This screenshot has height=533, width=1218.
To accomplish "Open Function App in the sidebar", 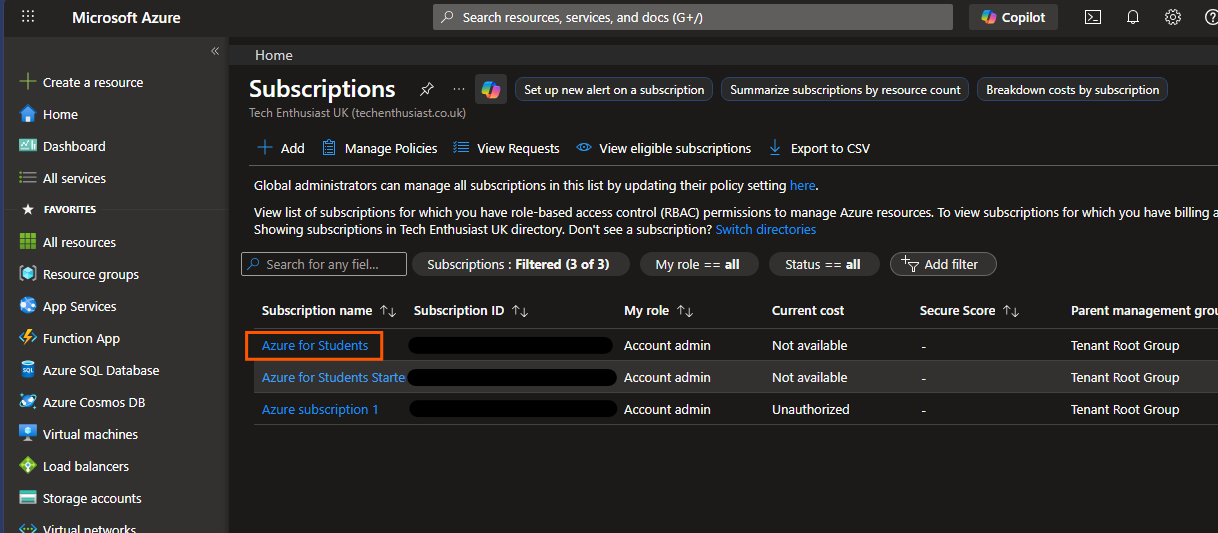I will click(x=81, y=338).
